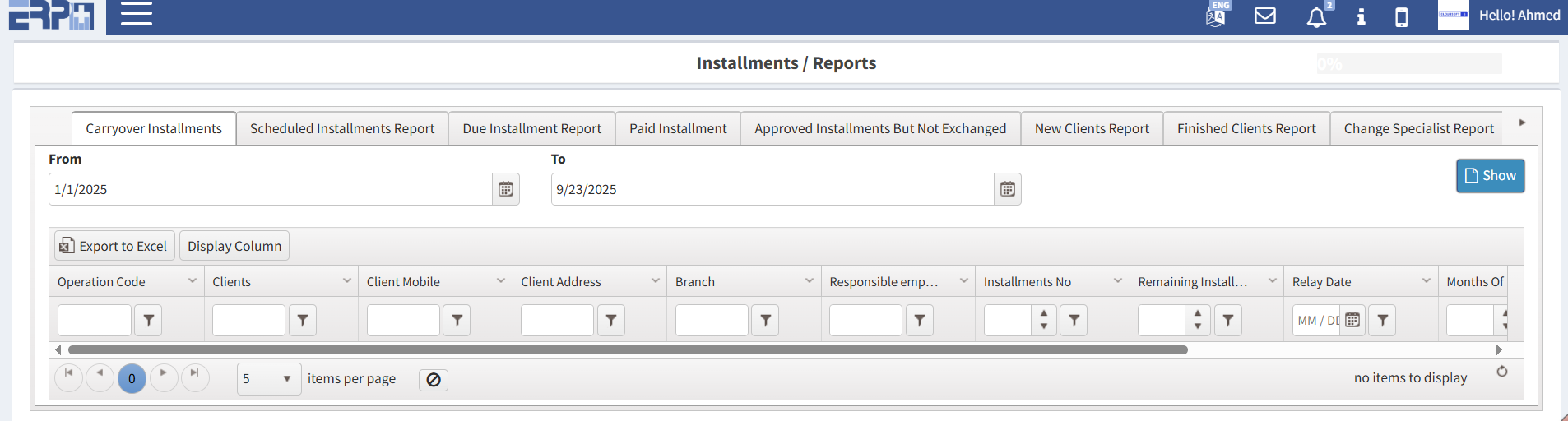The height and width of the screenshot is (421, 1568).
Task: Open the hamburger navigation menu
Action: 137,14
